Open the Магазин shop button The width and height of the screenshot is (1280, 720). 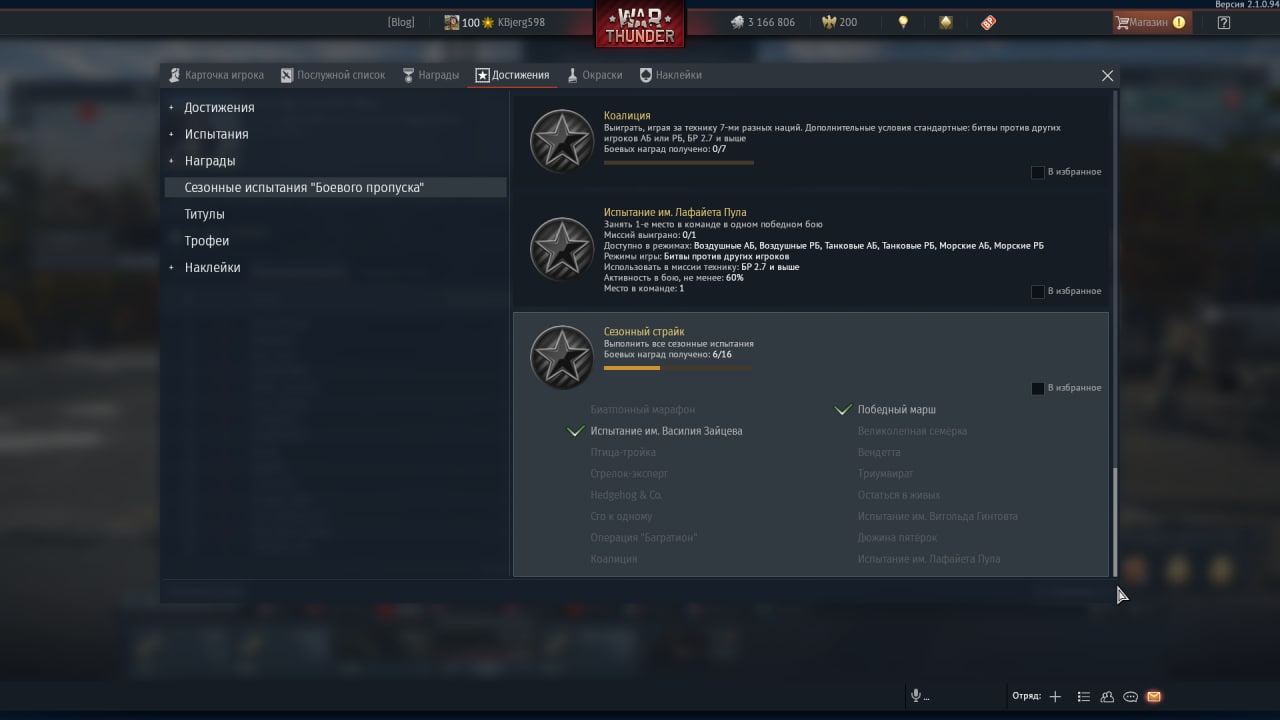(x=1150, y=22)
